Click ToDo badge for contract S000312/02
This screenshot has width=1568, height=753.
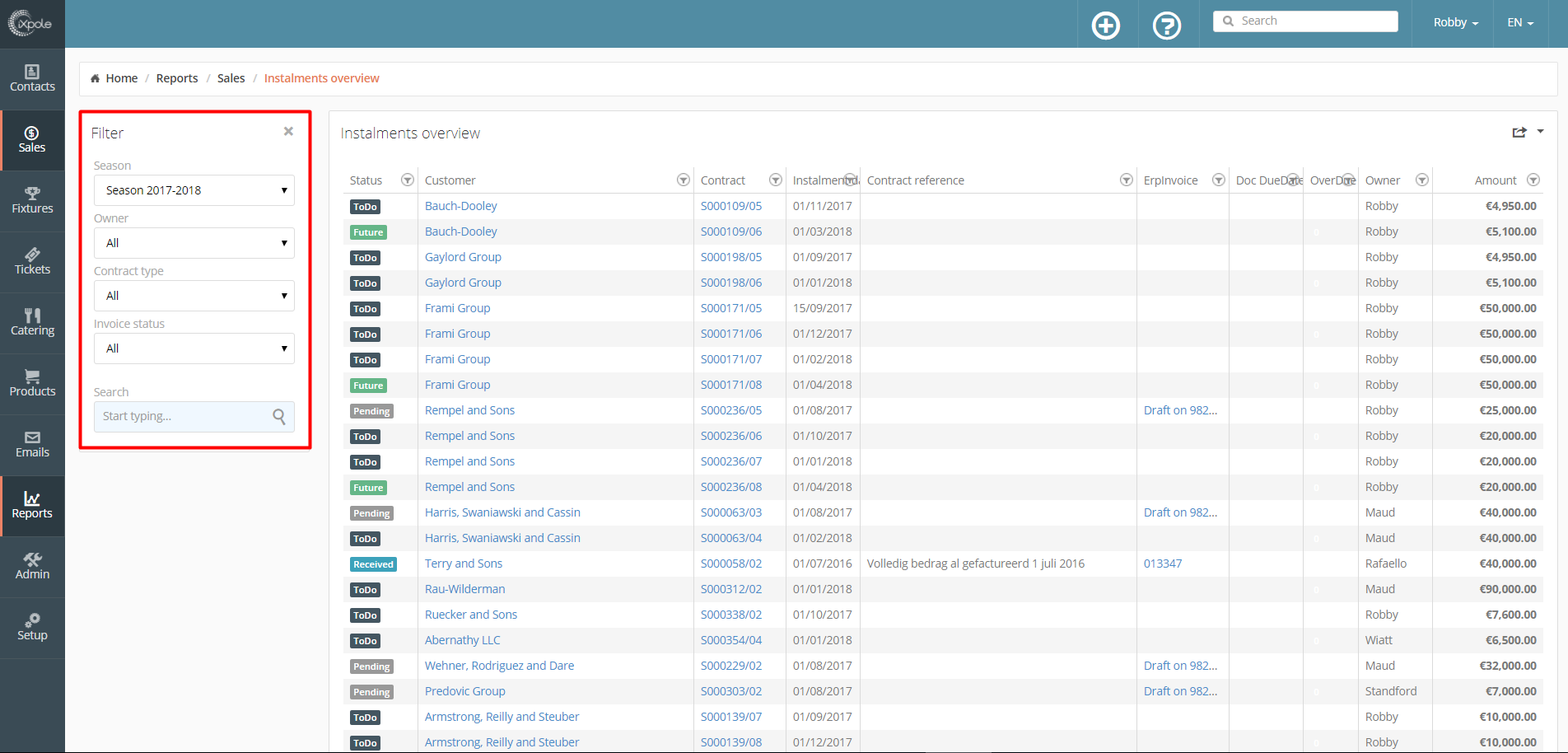pyautogui.click(x=365, y=590)
